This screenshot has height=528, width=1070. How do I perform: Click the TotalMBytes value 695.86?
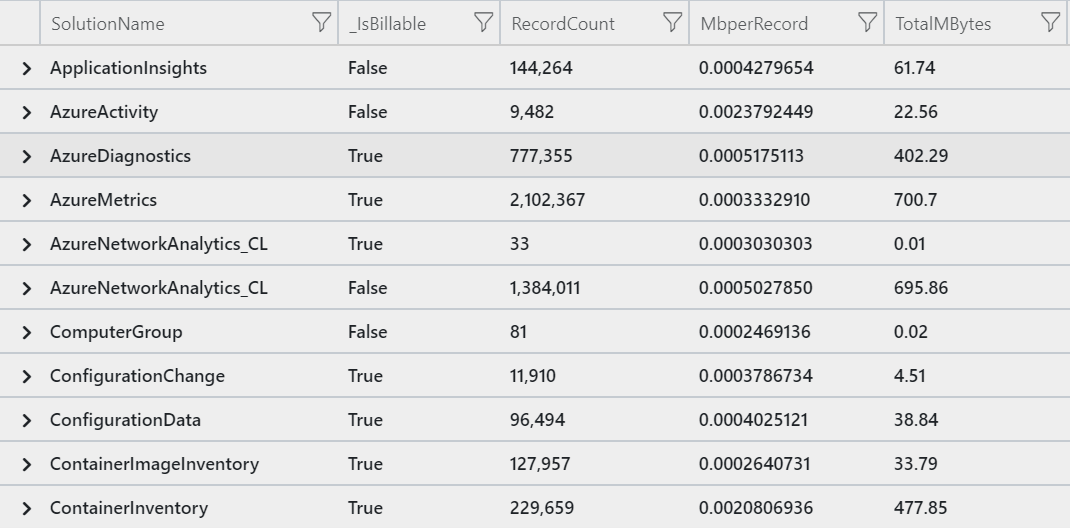click(x=921, y=288)
